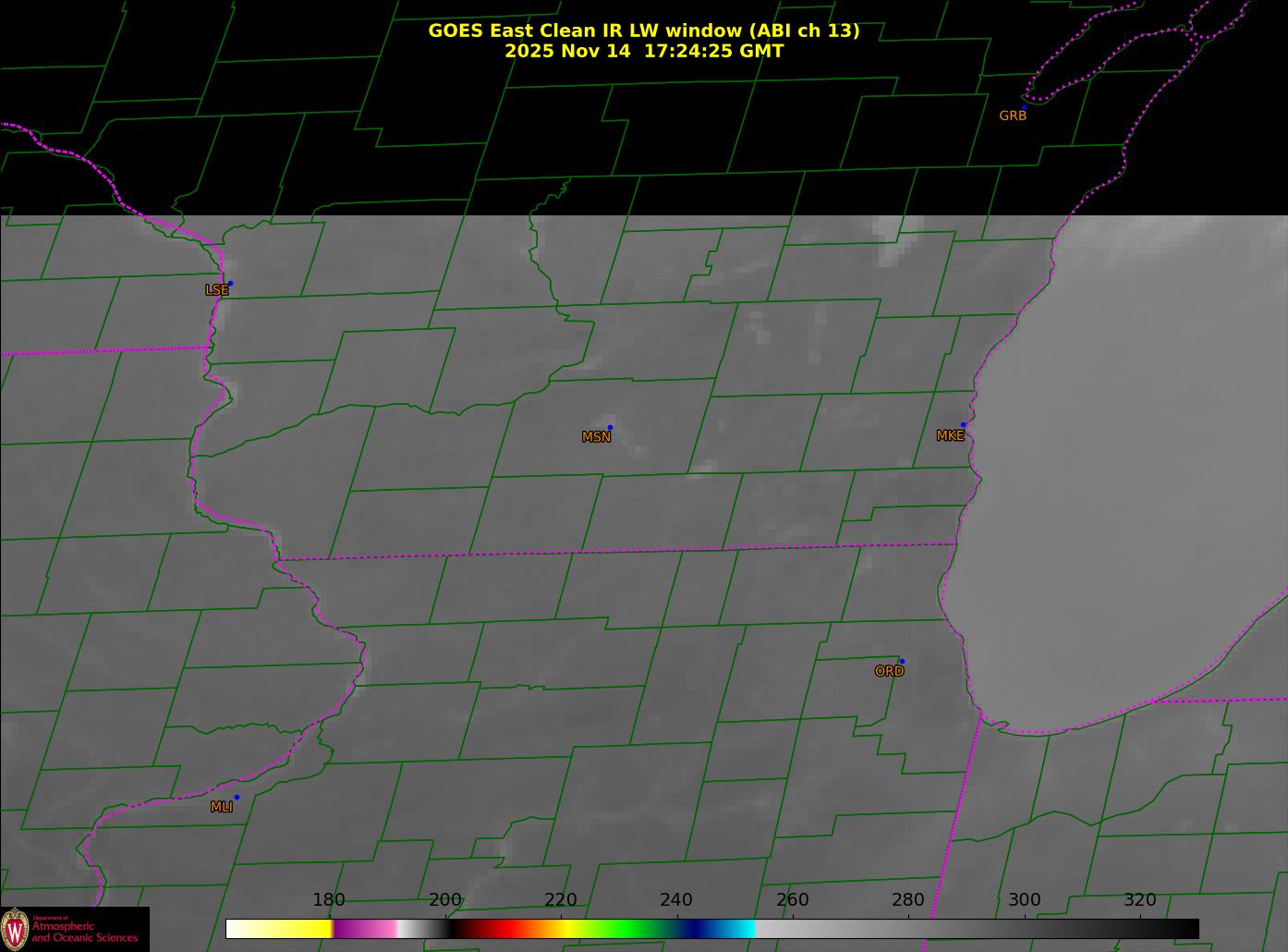The image size is (1288, 952).
Task: Click the 240 colorbar tick label
Action: pos(676,900)
